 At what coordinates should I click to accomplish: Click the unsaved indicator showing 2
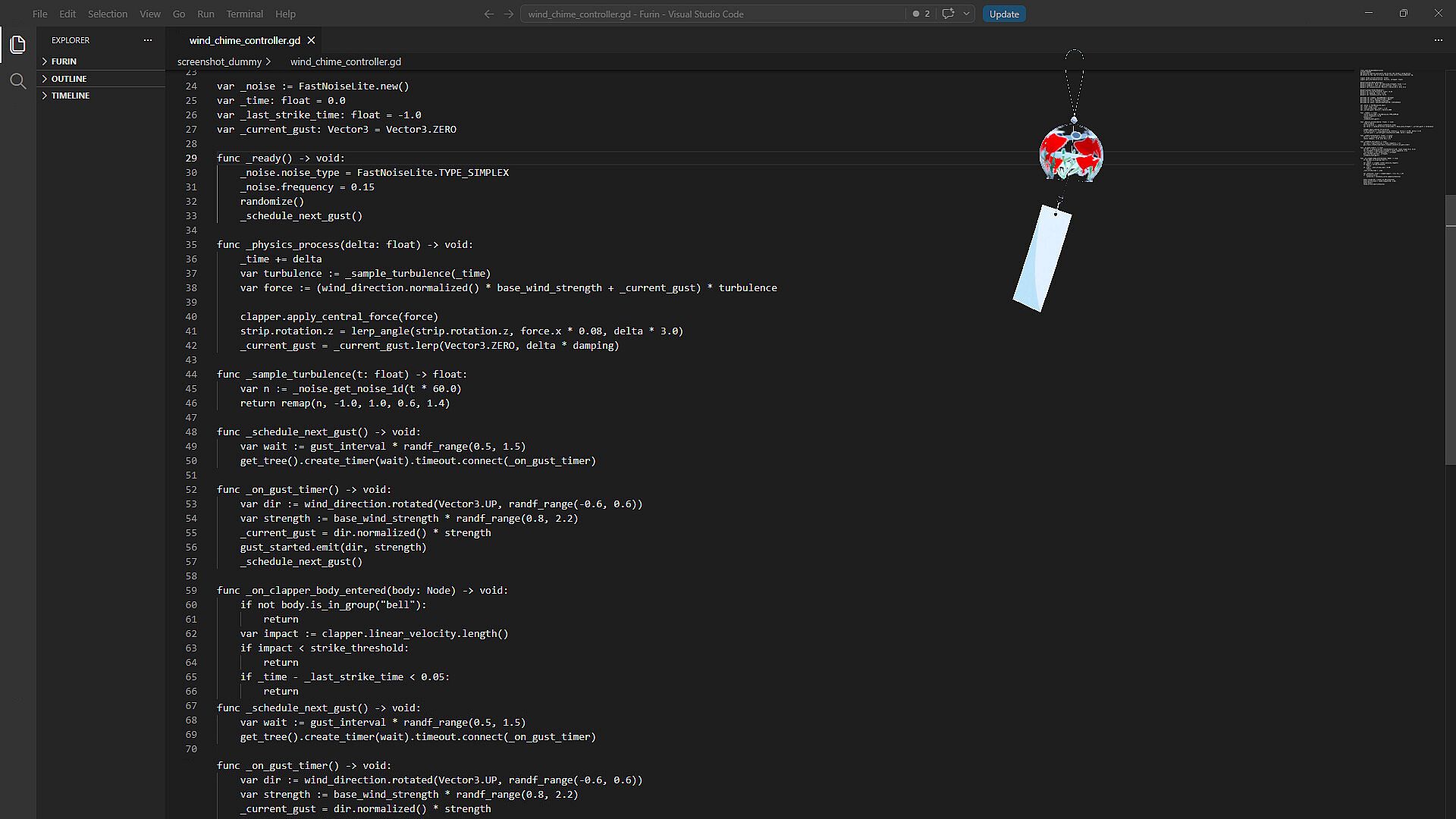click(921, 14)
